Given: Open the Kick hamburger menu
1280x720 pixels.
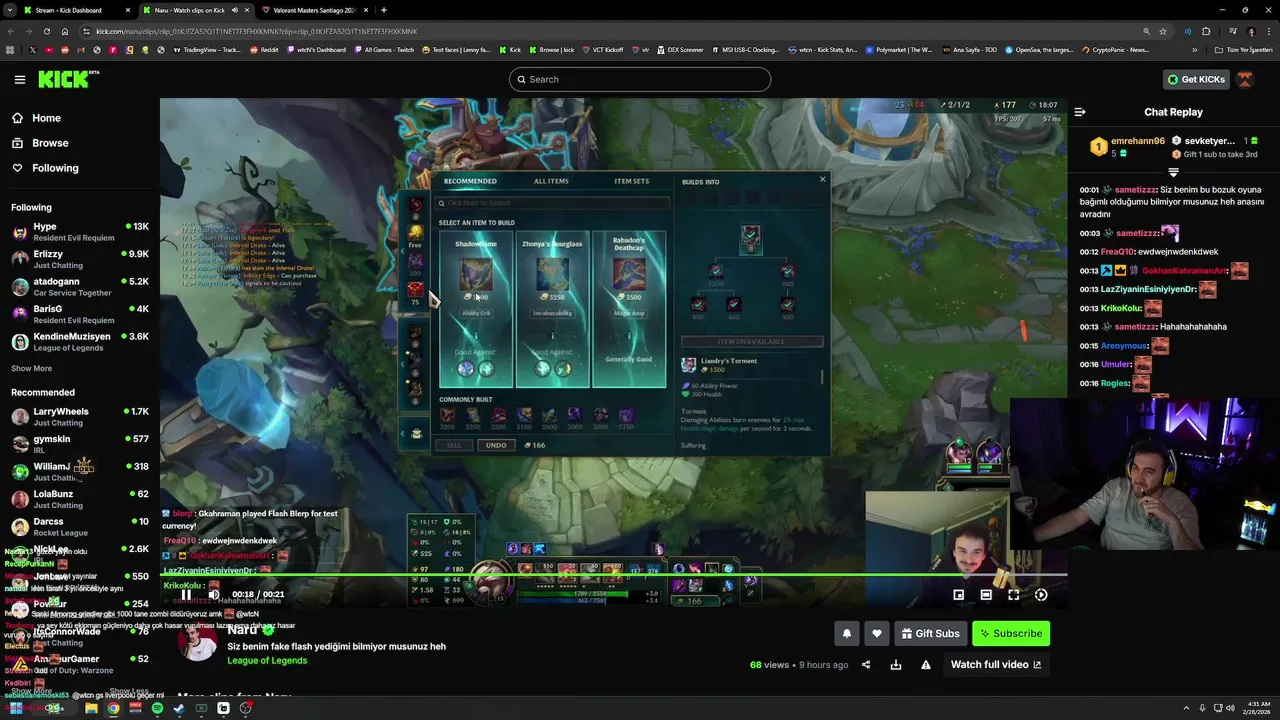Looking at the screenshot, I should point(19,79).
